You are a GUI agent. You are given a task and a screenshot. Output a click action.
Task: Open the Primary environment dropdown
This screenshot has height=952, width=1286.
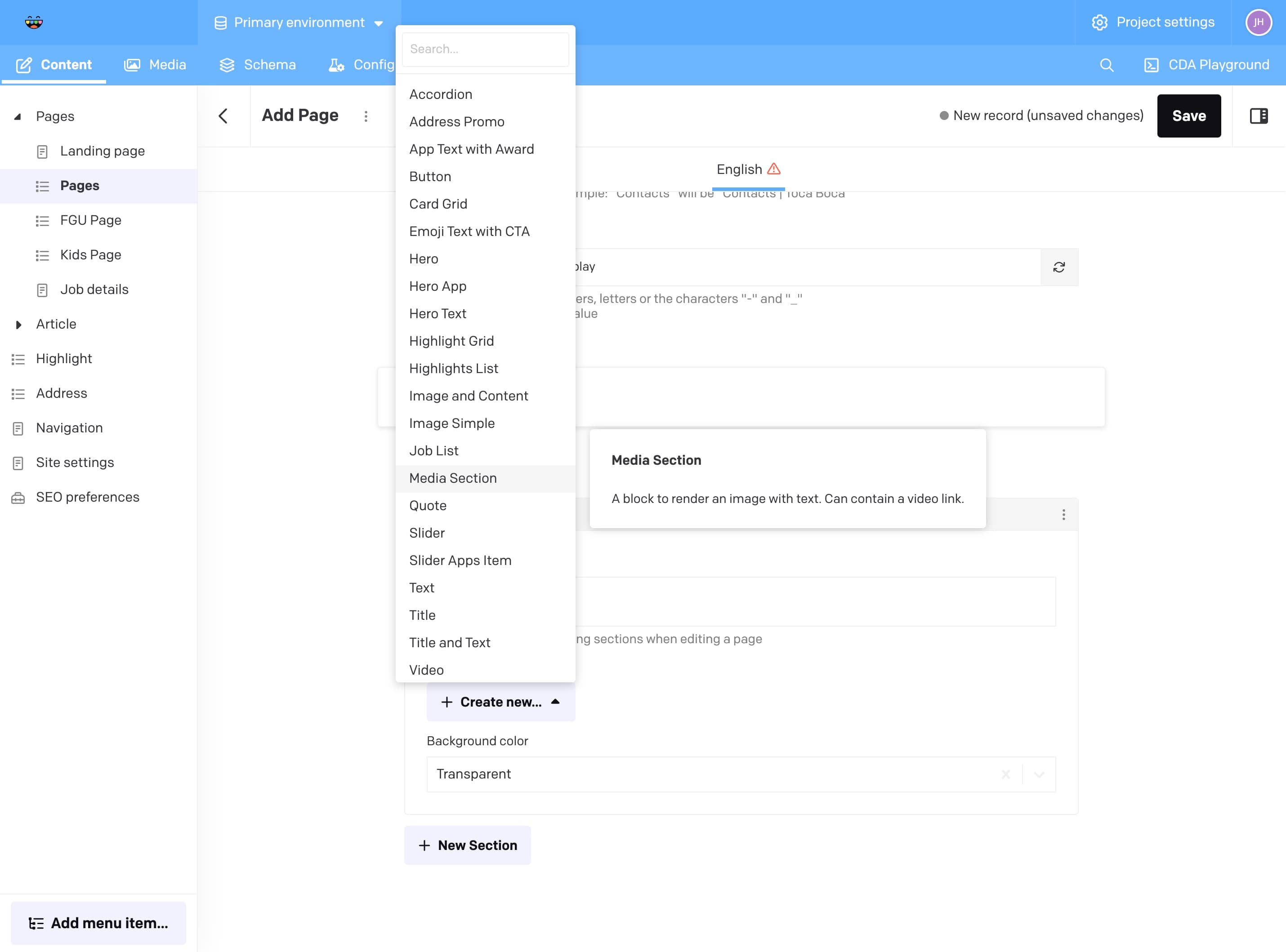click(x=299, y=22)
